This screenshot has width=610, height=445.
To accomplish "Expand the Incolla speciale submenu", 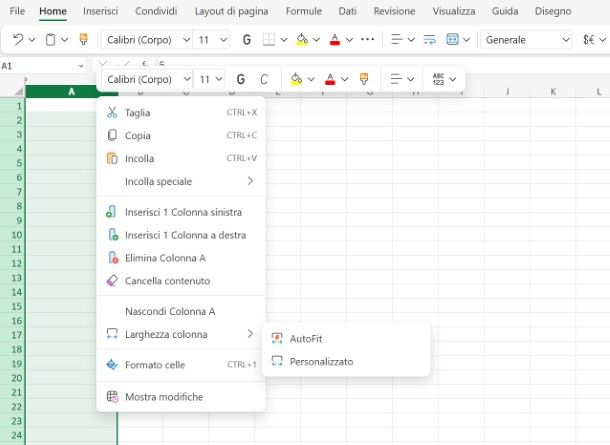I will coord(181,181).
